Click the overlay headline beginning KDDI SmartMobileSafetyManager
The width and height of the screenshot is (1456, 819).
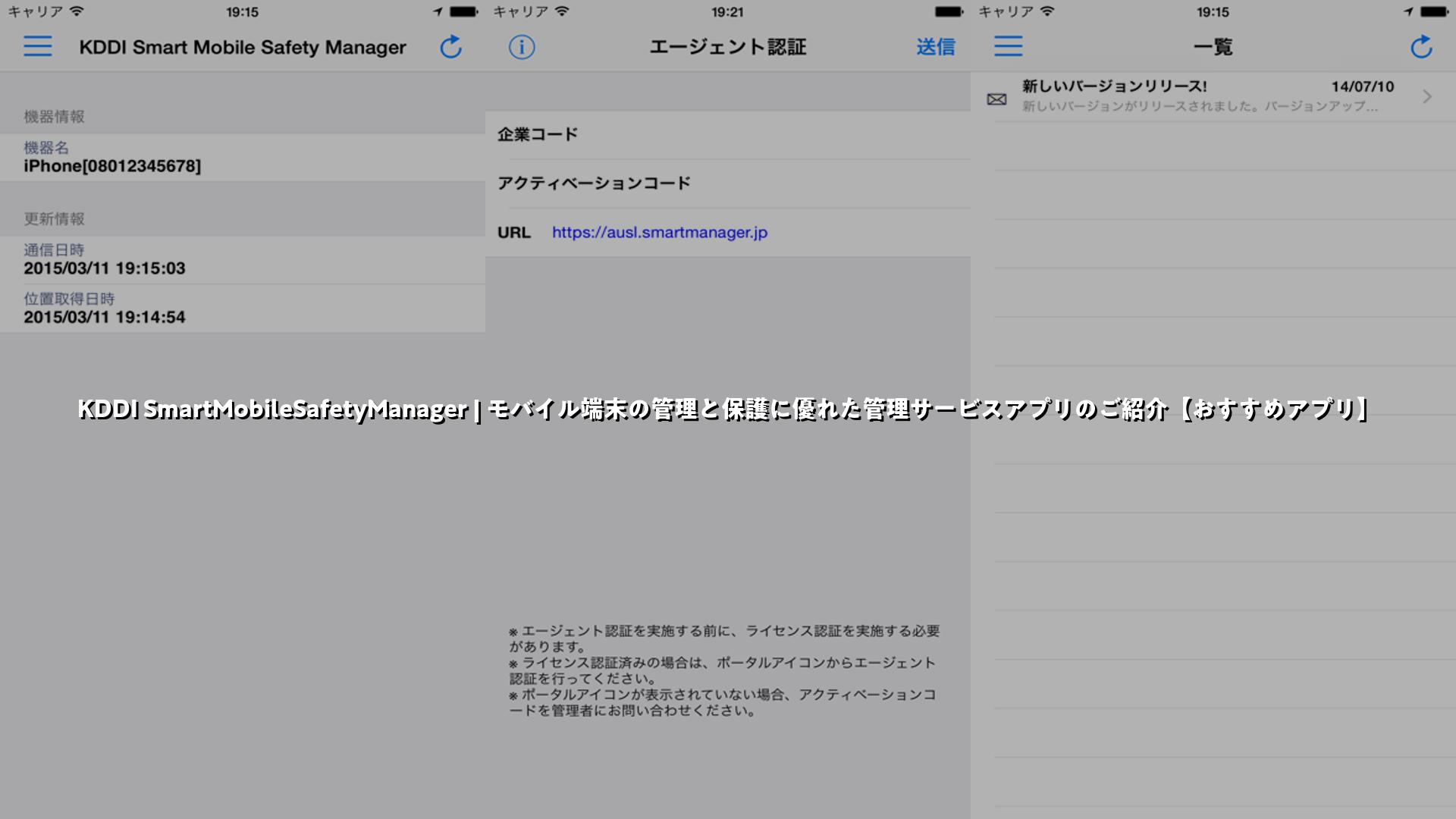[723, 409]
